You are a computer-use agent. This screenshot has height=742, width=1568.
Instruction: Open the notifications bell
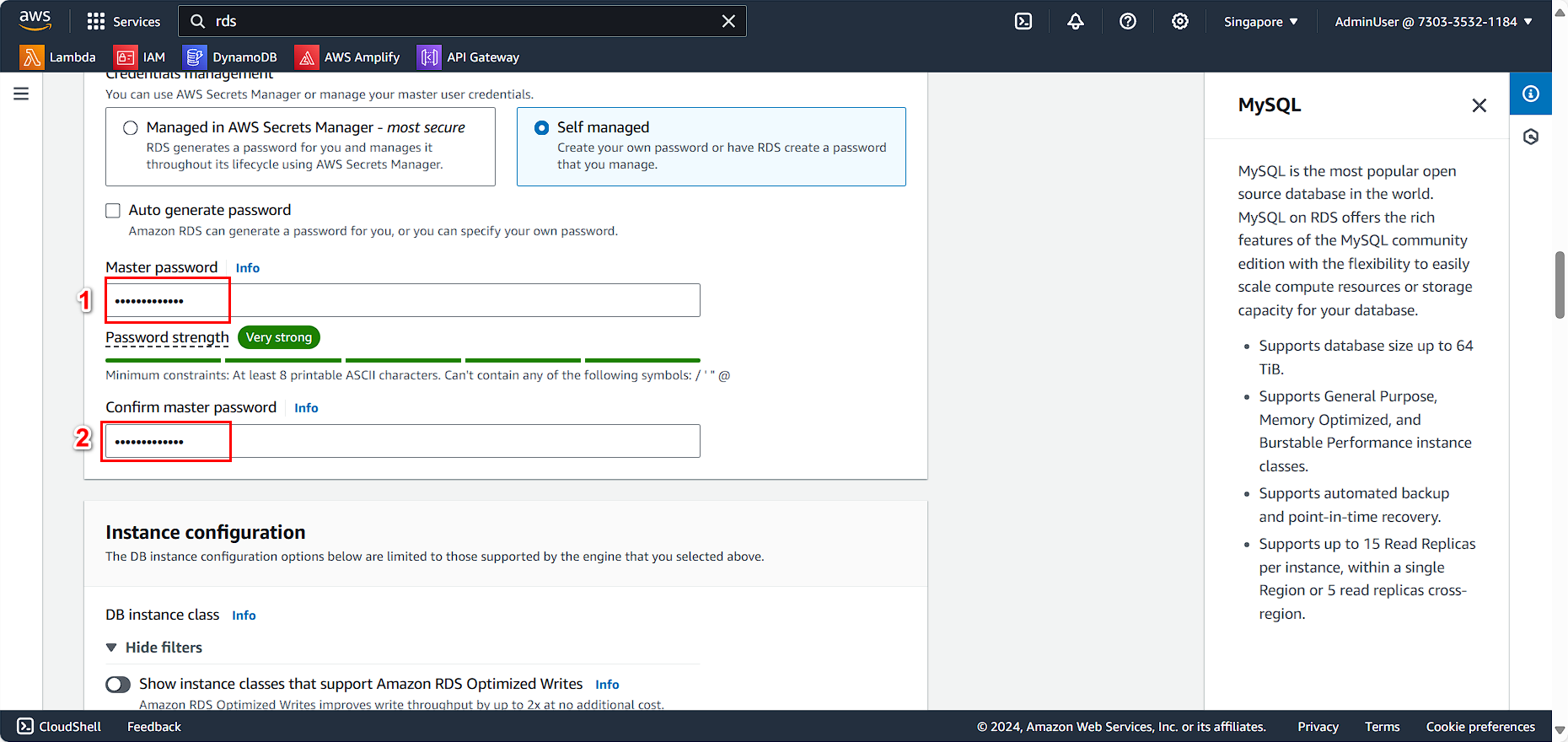[x=1076, y=21]
